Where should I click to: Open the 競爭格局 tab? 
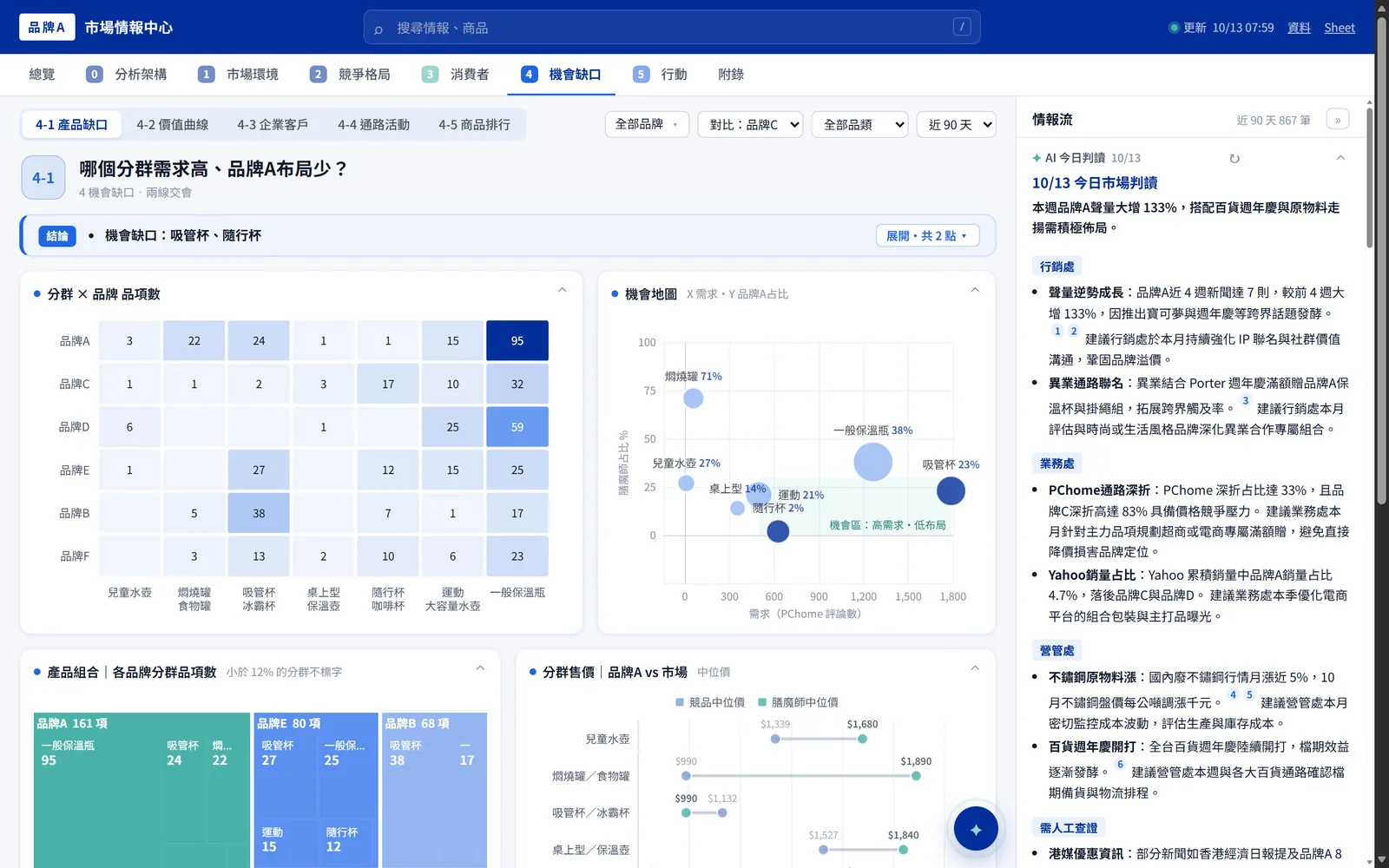coord(350,75)
